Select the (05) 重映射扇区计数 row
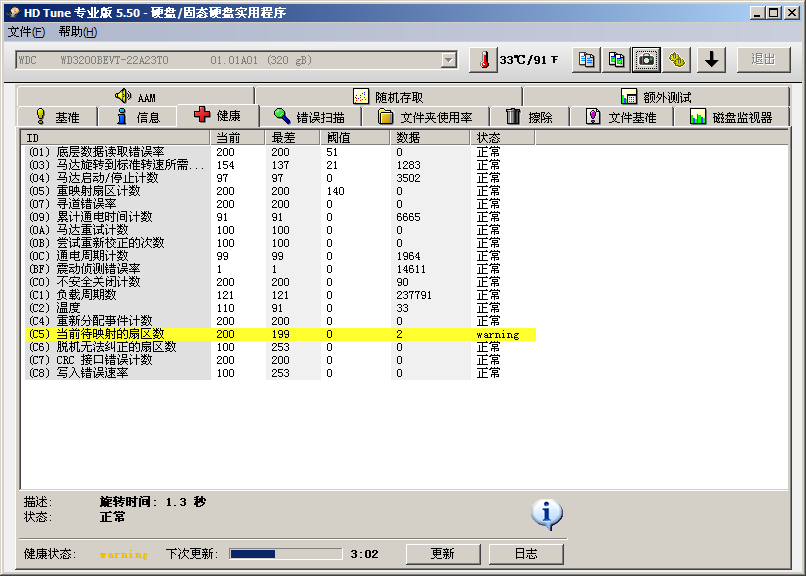 click(x=280, y=191)
